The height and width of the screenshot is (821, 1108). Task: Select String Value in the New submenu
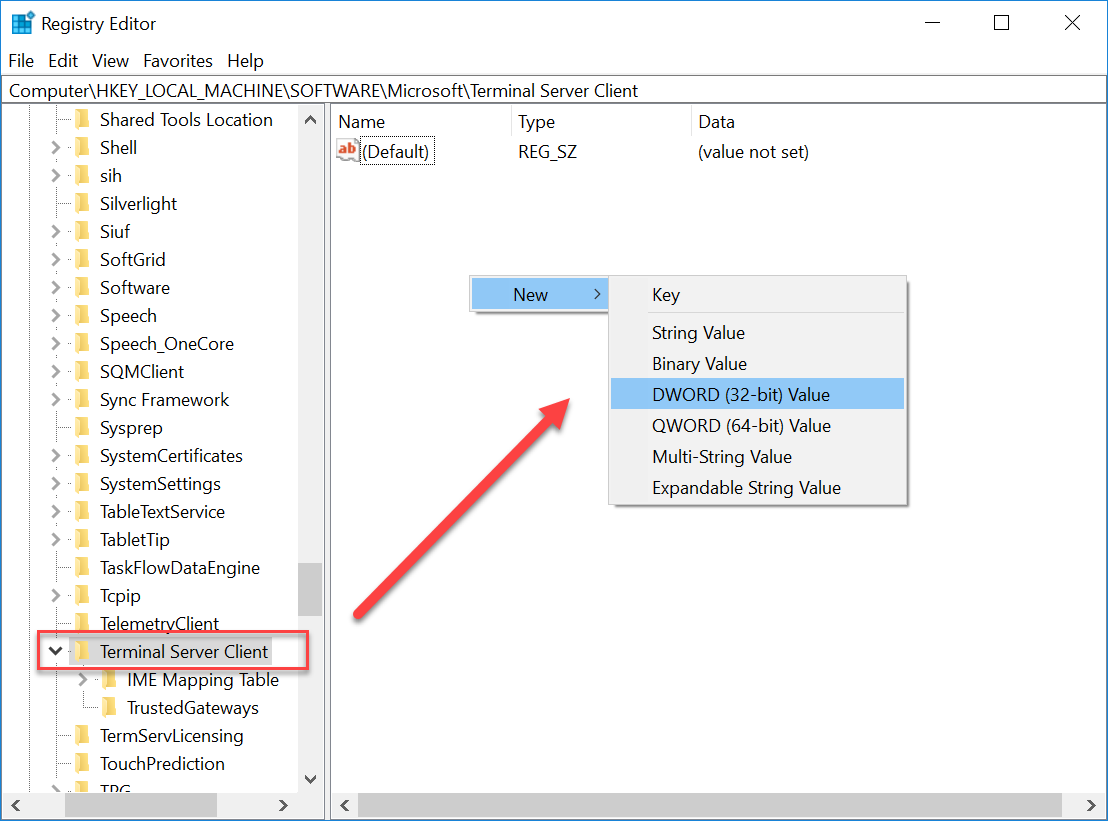tap(698, 333)
